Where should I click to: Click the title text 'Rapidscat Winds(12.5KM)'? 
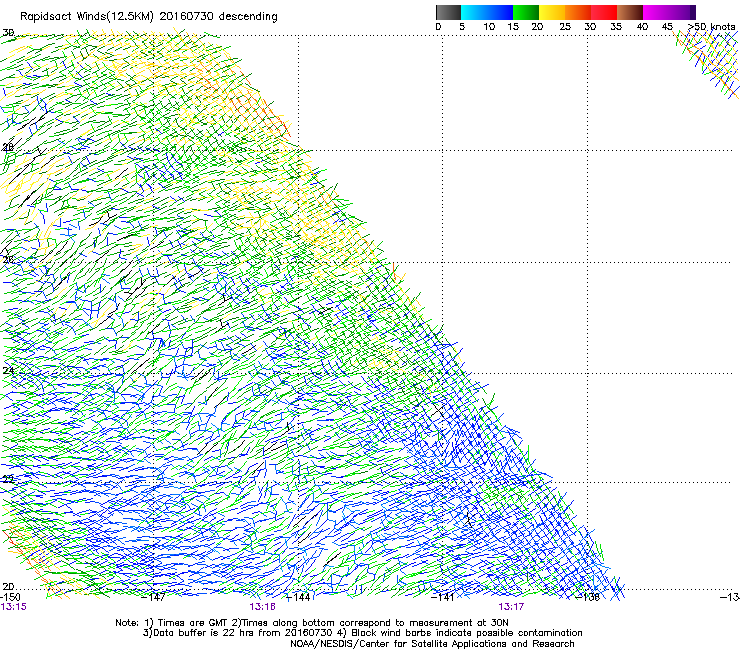(87, 17)
